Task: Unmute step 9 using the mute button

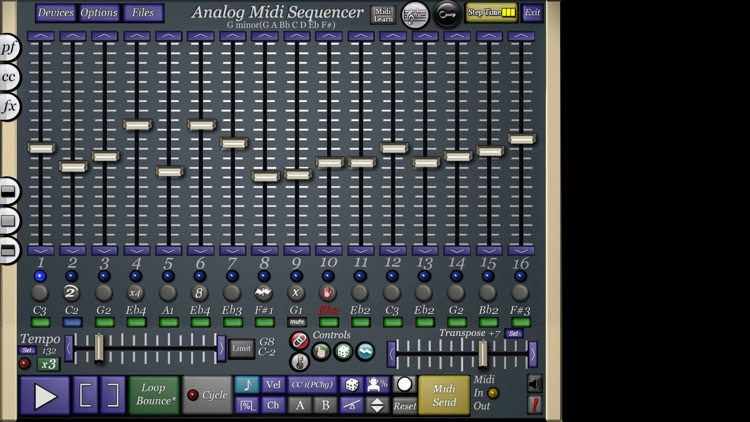Action: pyautogui.click(x=297, y=322)
